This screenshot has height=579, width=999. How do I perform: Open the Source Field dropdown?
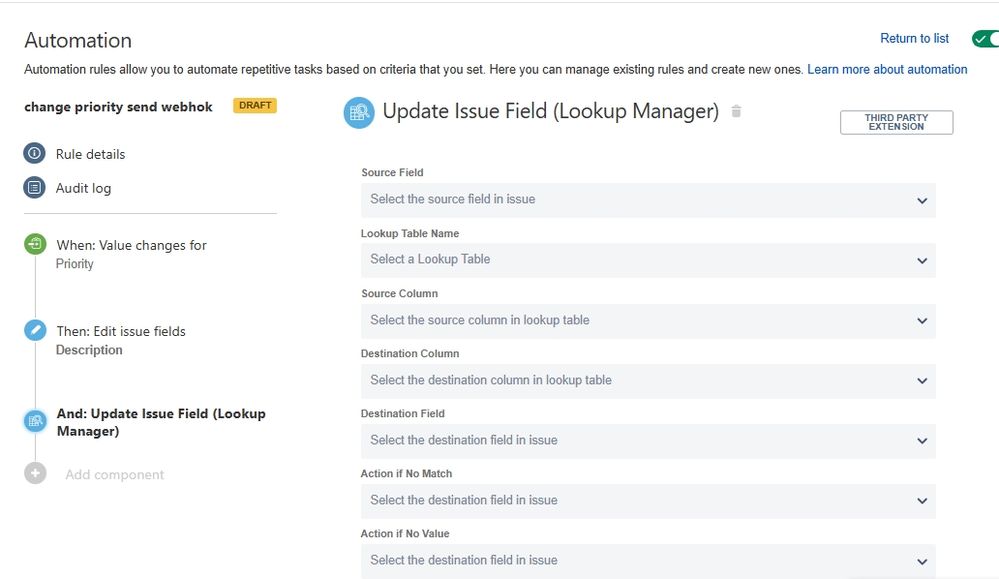[x=648, y=200]
